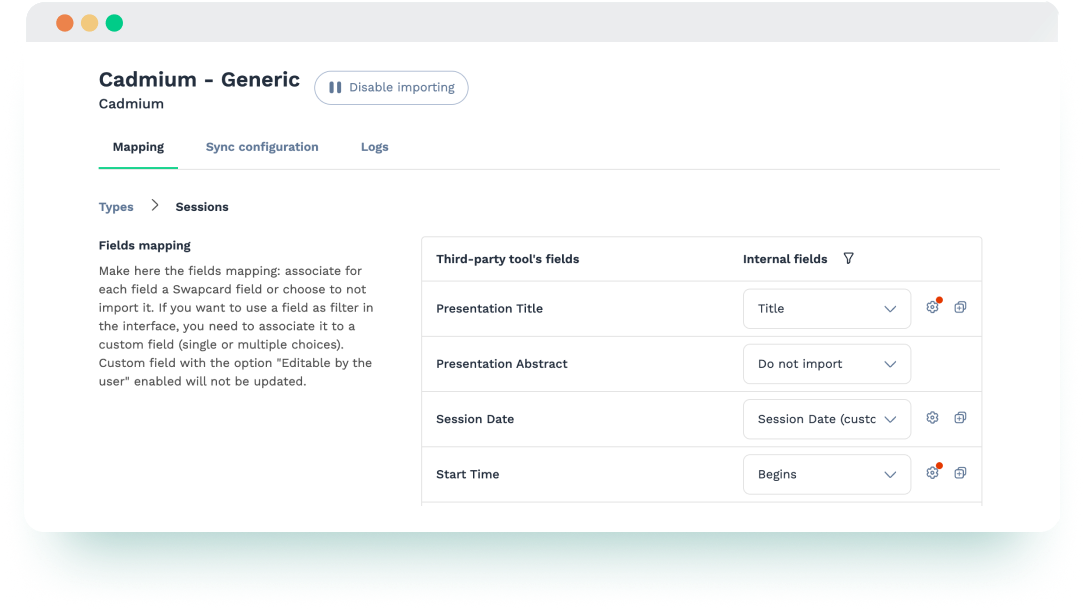Click the breadcrumb chevron after Types
The width and height of the screenshot is (1085, 611).
point(155,205)
